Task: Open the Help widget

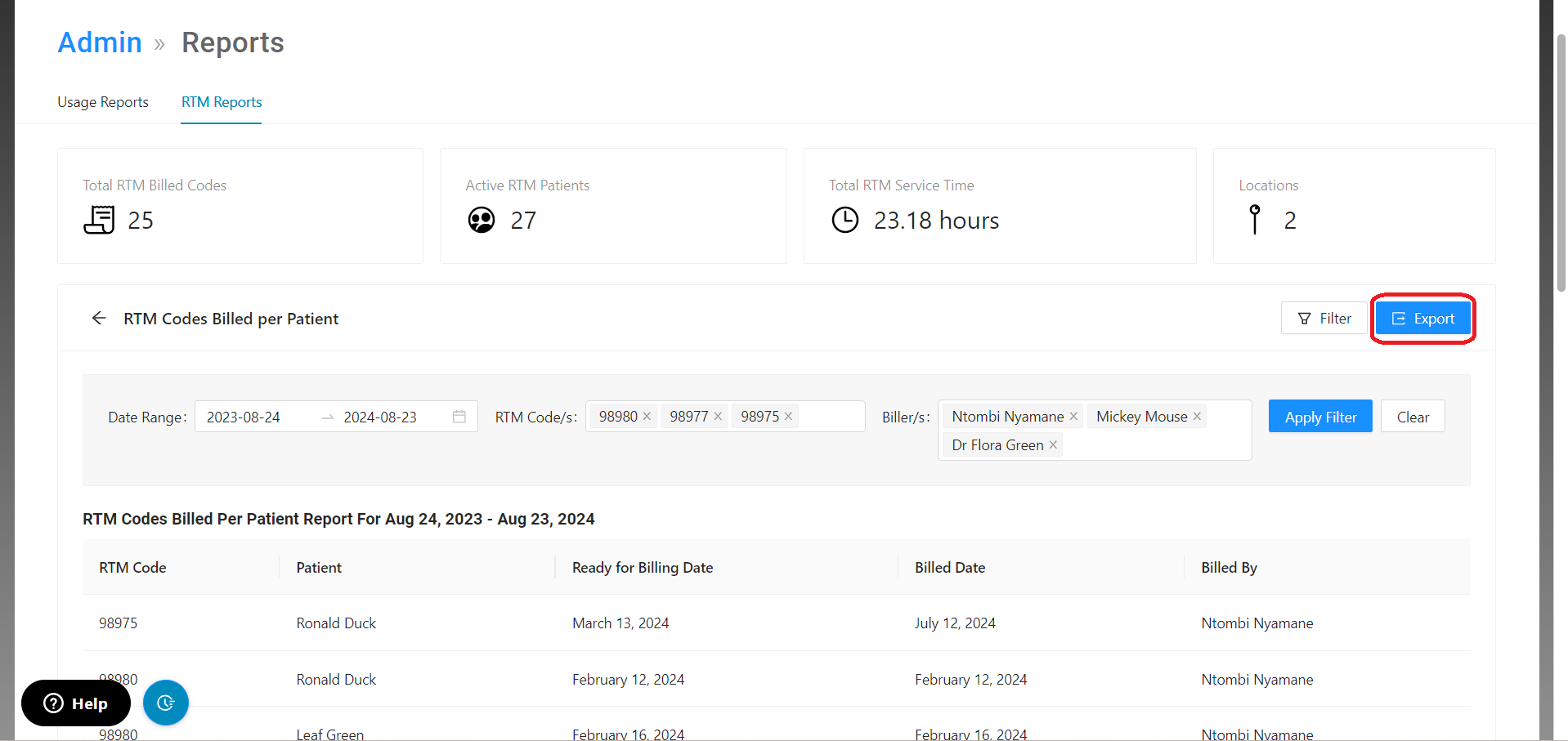Action: click(76, 703)
